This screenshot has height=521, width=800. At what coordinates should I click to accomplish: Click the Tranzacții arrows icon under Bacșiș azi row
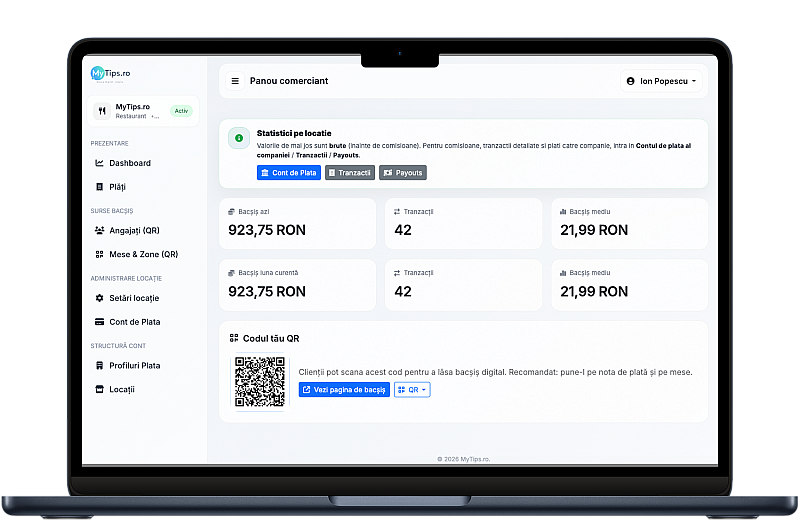[x=397, y=212]
